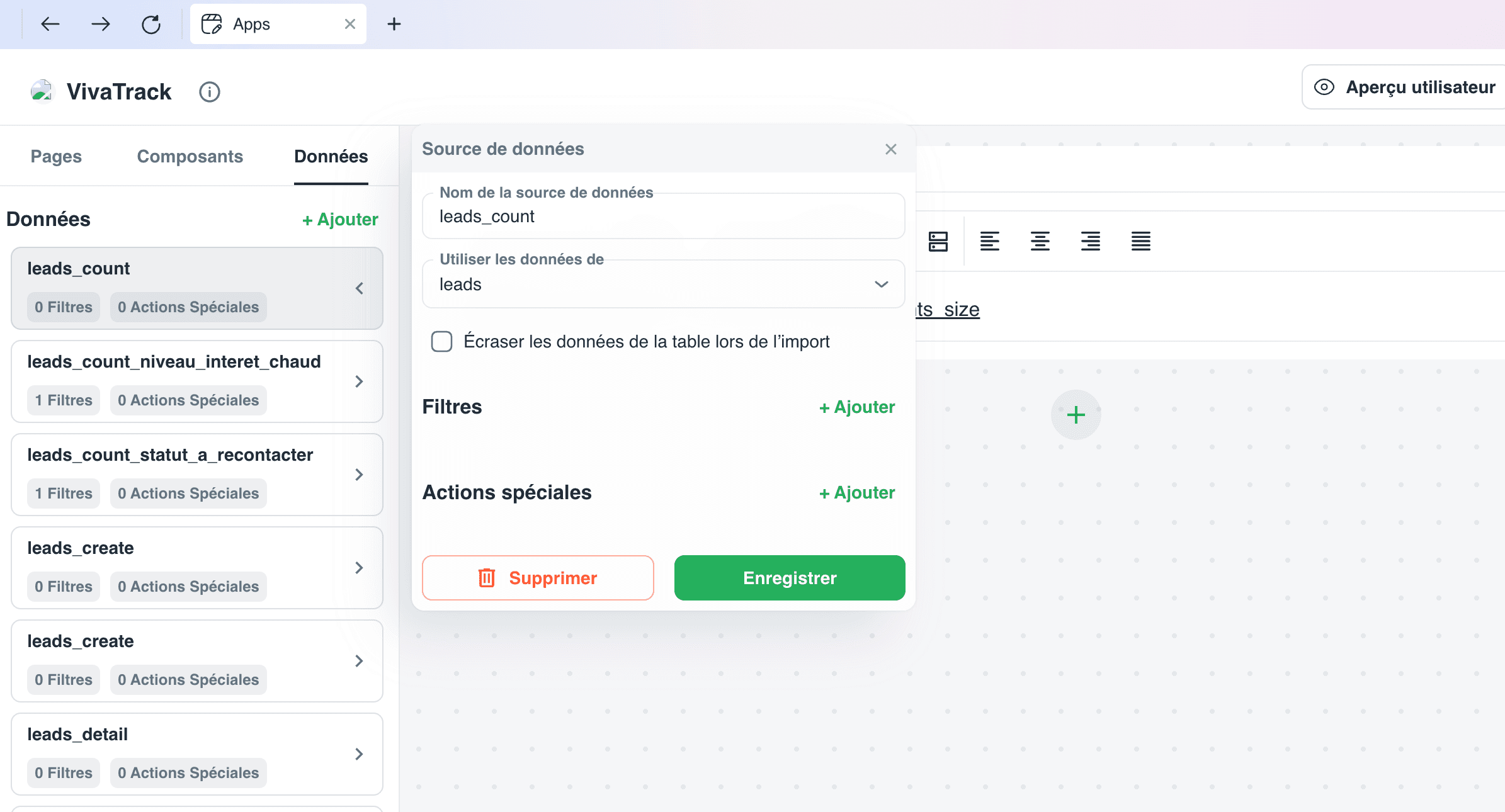Close the Source de données panel
The width and height of the screenshot is (1505, 812).
click(x=891, y=149)
